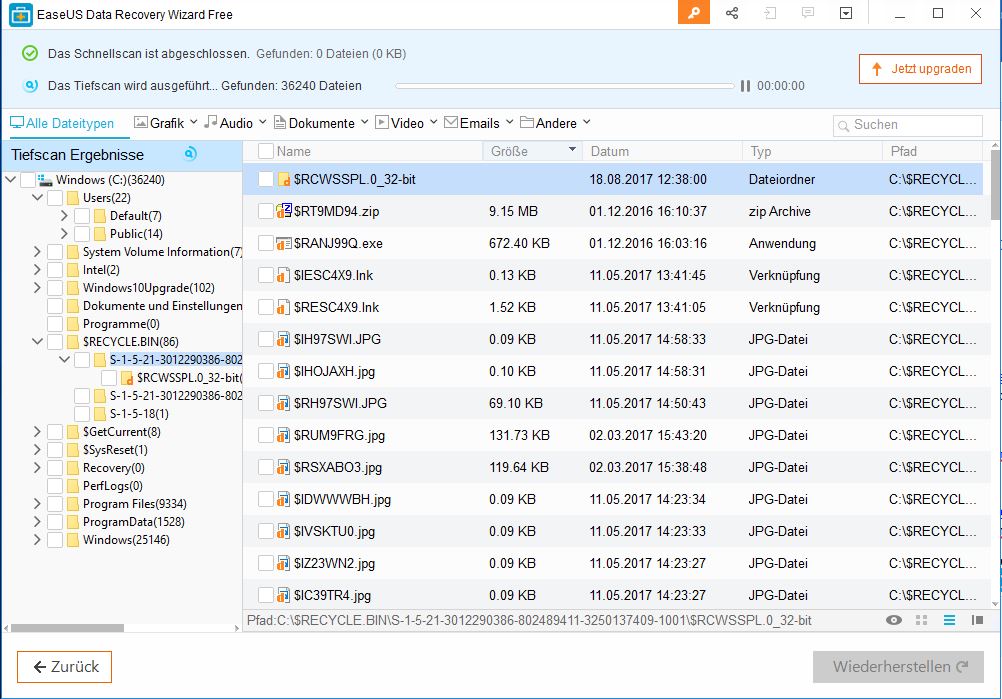Screen dimensions: 1002x699
Task: Open the Dokumente filter dropdown
Action: (322, 123)
